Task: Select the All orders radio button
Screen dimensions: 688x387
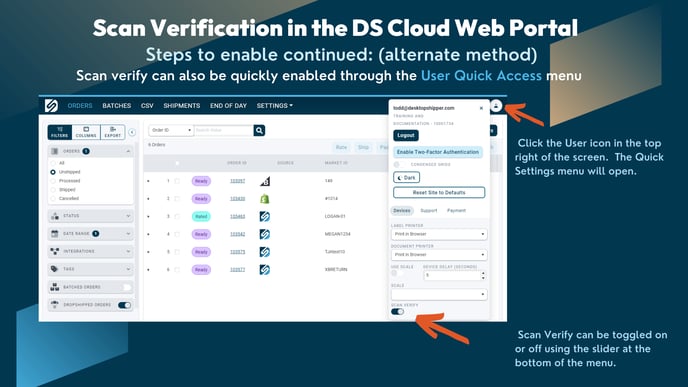Action: click(x=53, y=163)
